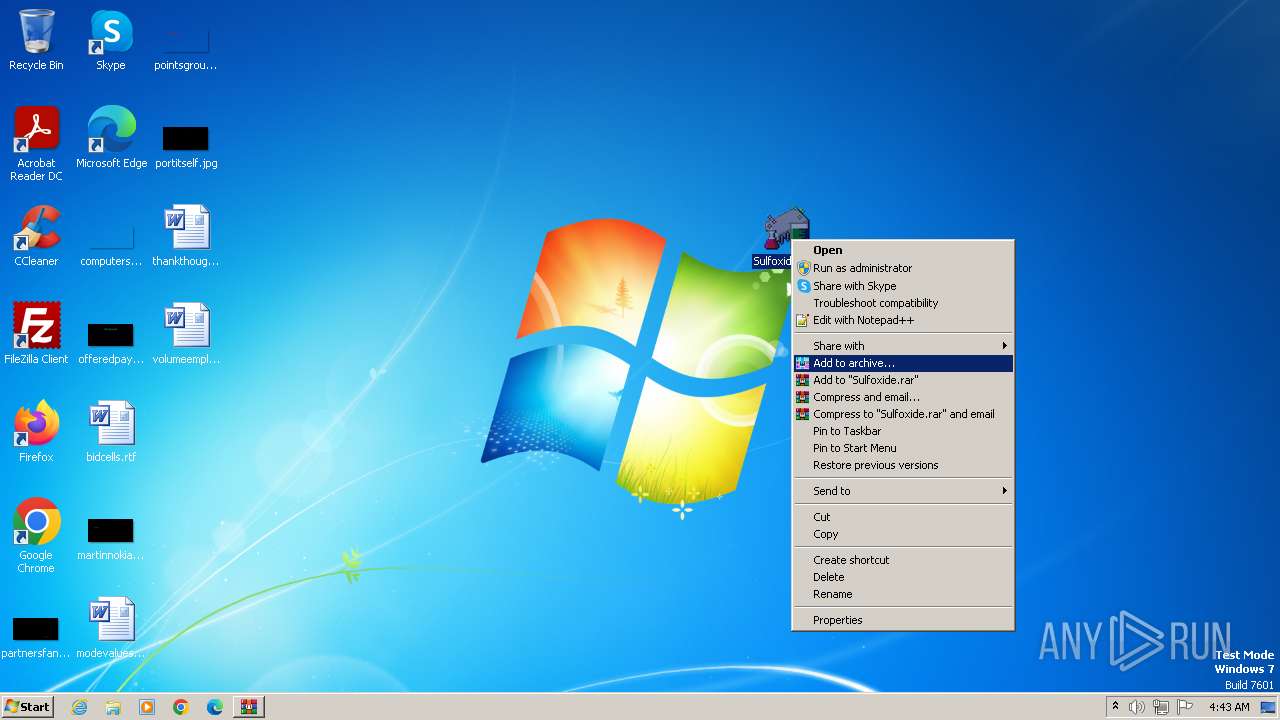The height and width of the screenshot is (720, 1280).
Task: Choose Share with Skype
Action: coord(903,286)
